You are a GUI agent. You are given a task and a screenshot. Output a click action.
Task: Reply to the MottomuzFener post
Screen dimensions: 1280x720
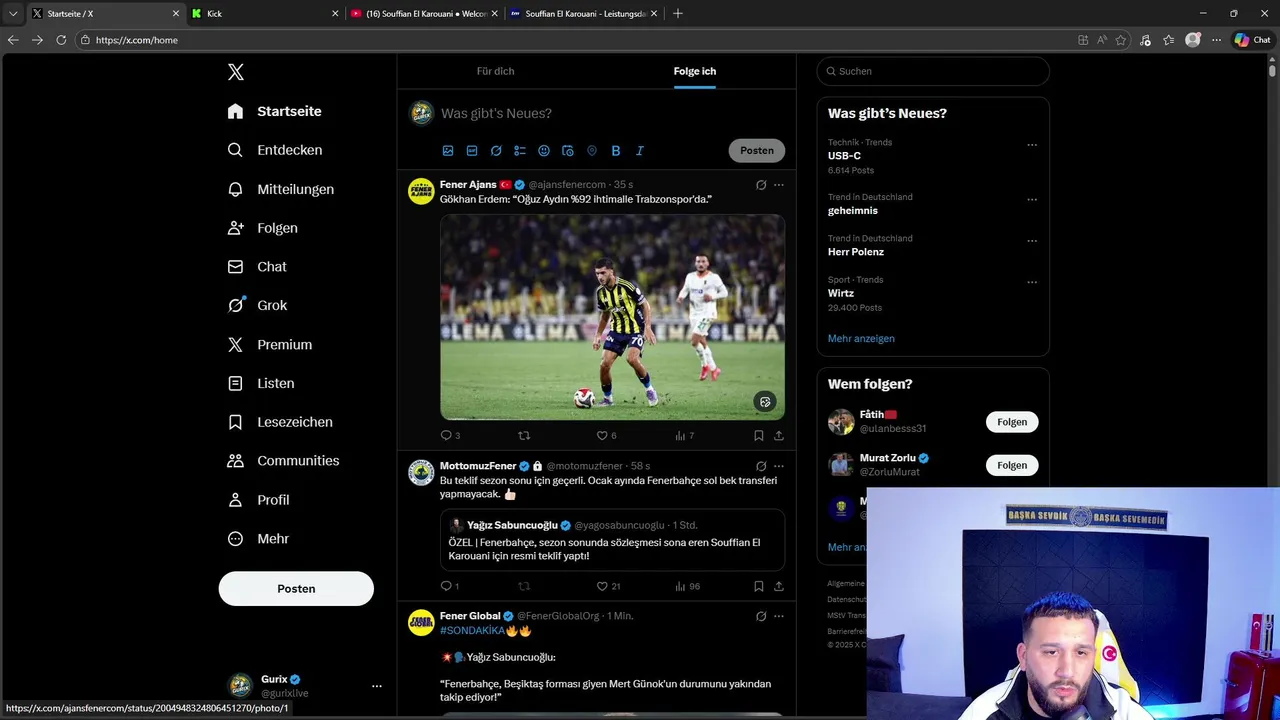[x=446, y=587]
